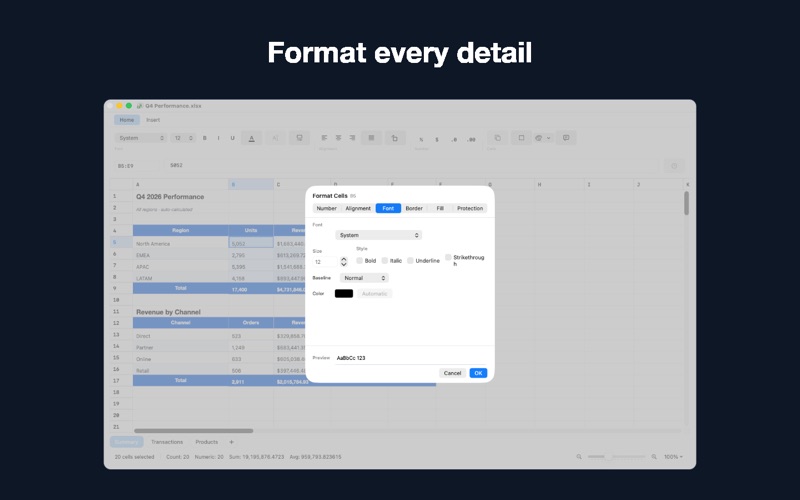Apply percent number format

(421, 139)
